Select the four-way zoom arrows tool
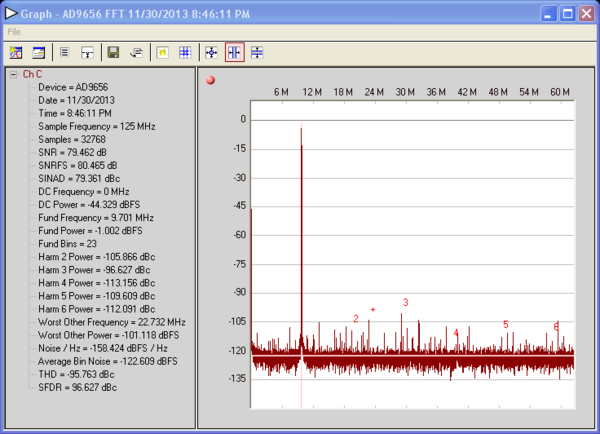Image resolution: width=600 pixels, height=434 pixels. pyautogui.click(x=211, y=52)
